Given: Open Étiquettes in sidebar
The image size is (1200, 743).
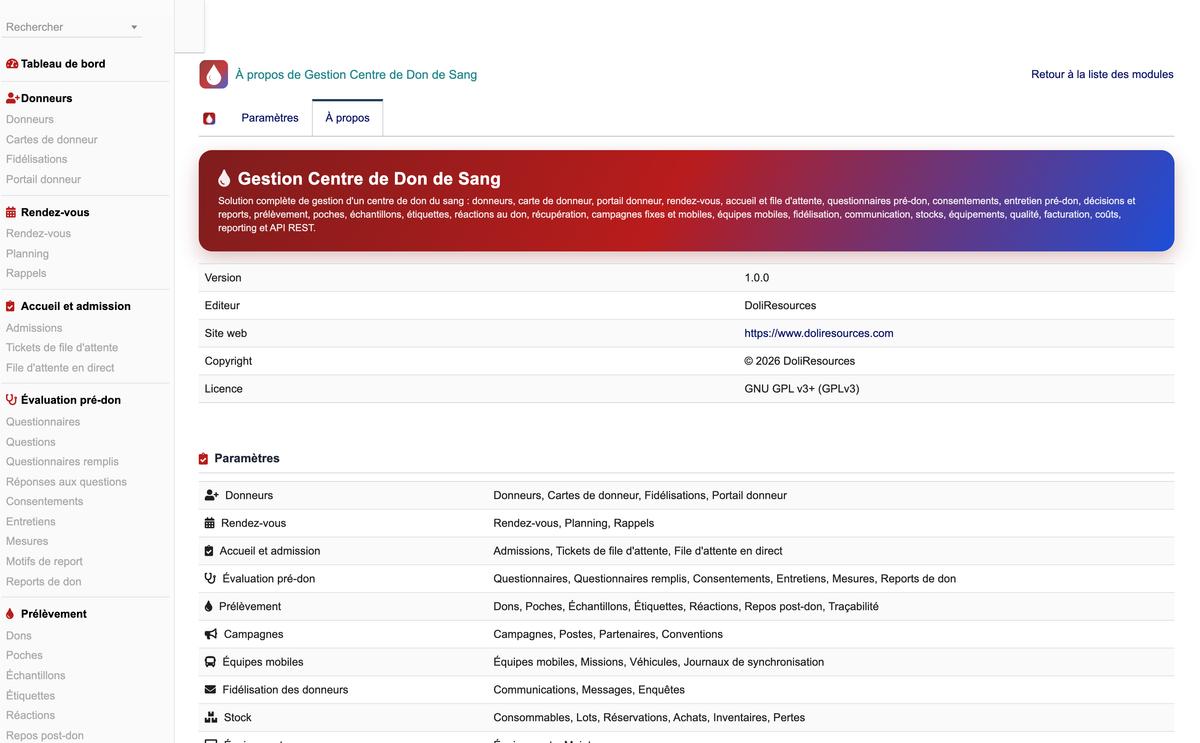Looking at the screenshot, I should (x=31, y=696).
